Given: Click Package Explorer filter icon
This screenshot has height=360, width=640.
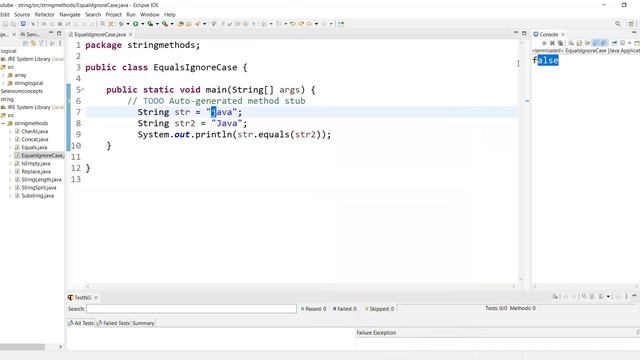Looking at the screenshot, I should point(41,43).
